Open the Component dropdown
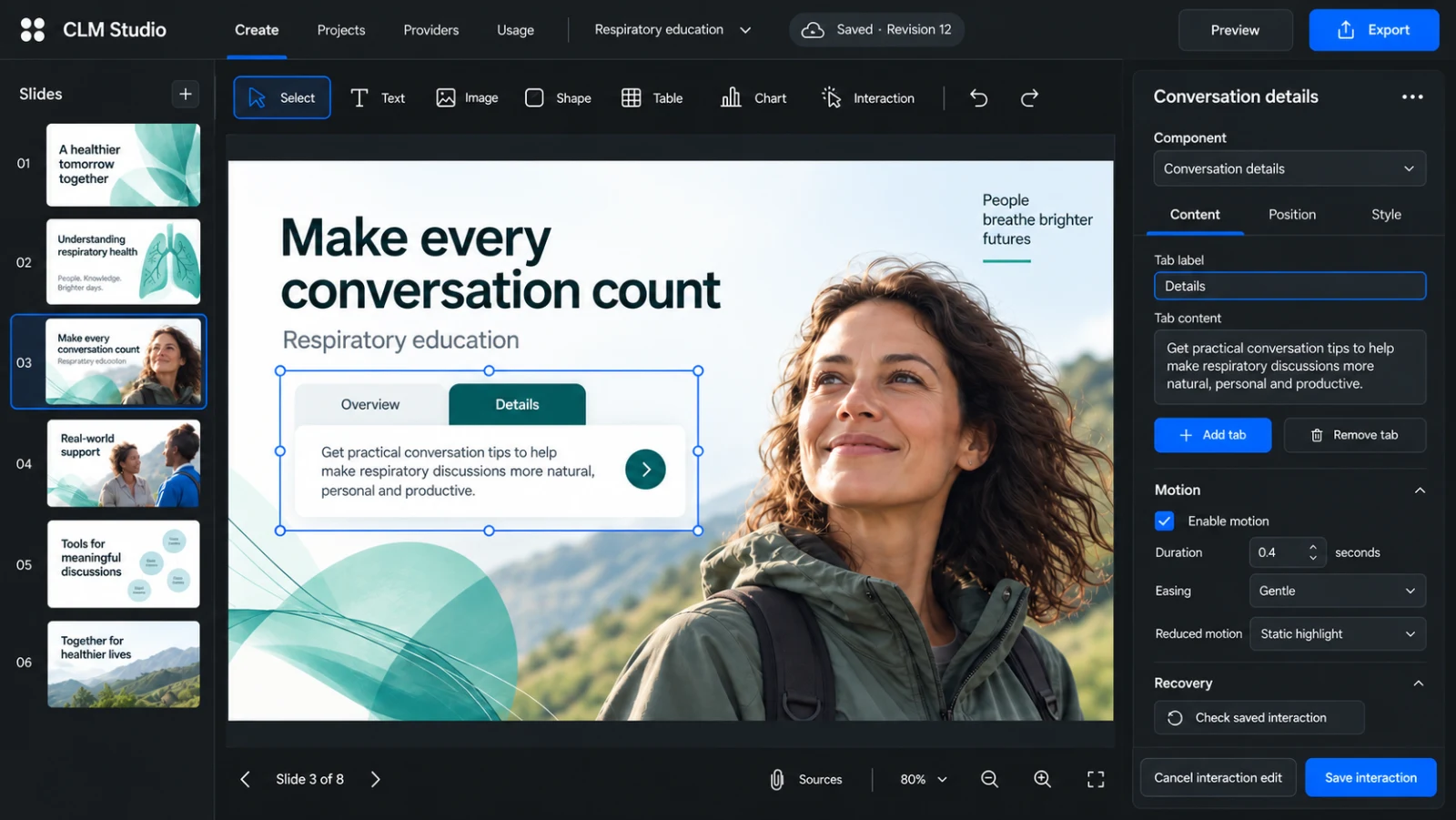Image resolution: width=1456 pixels, height=820 pixels. [1289, 168]
